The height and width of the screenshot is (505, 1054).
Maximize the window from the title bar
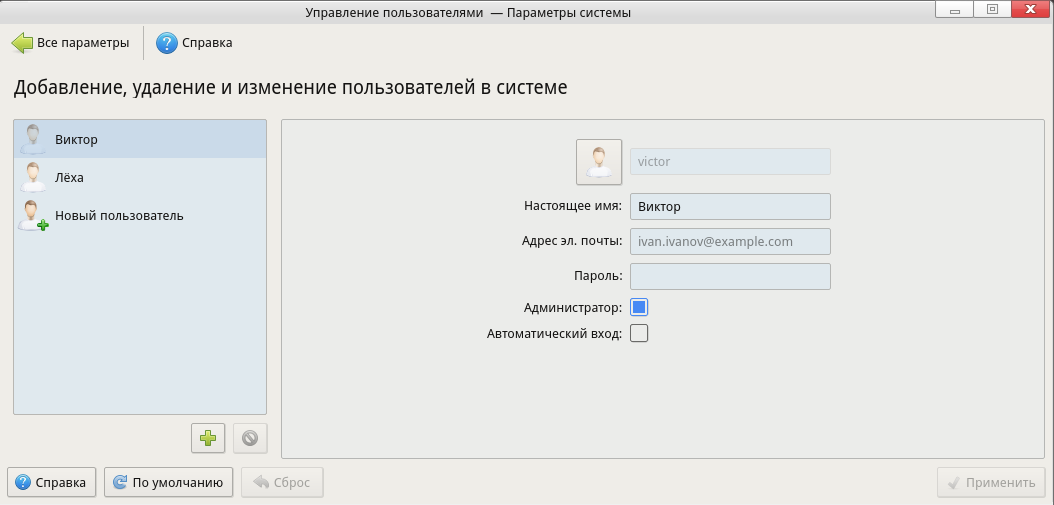tap(993, 10)
